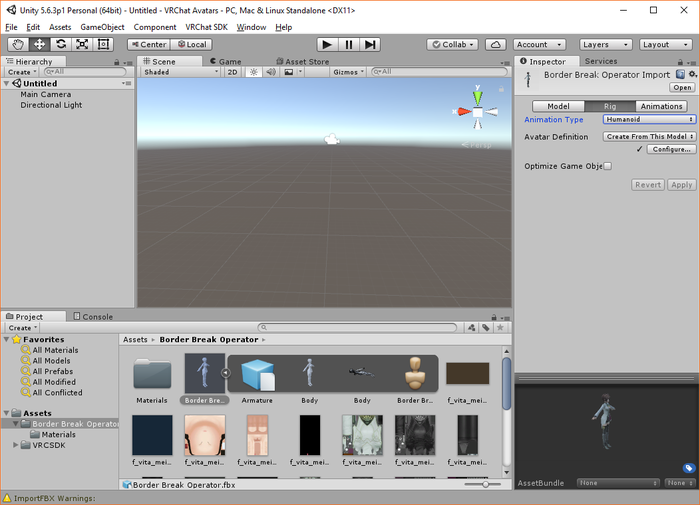700x505 pixels.
Task: Open the File menu
Action: (x=11, y=27)
